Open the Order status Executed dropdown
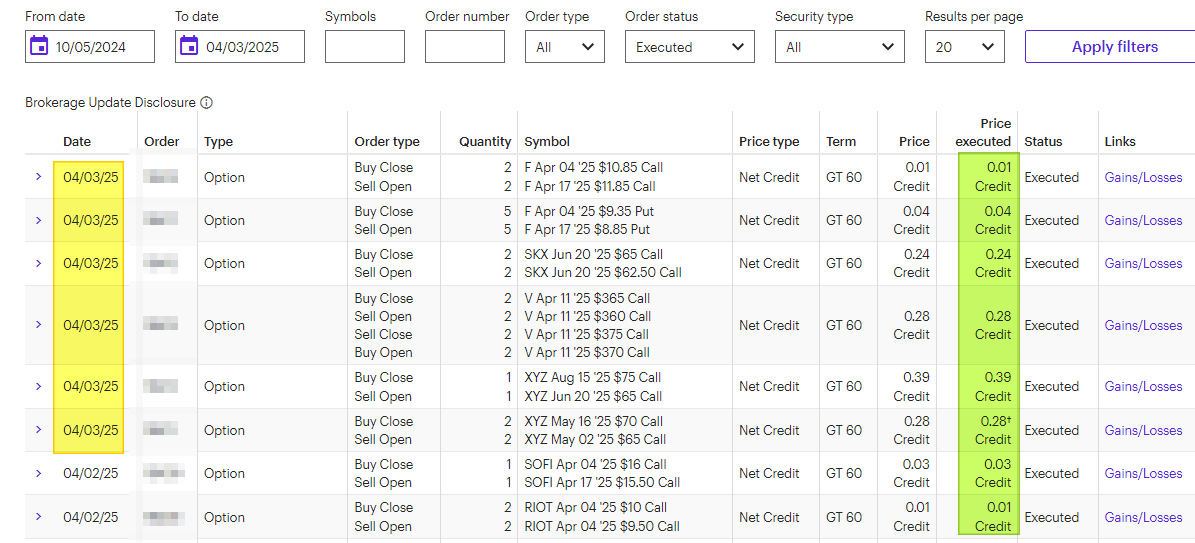 point(690,47)
